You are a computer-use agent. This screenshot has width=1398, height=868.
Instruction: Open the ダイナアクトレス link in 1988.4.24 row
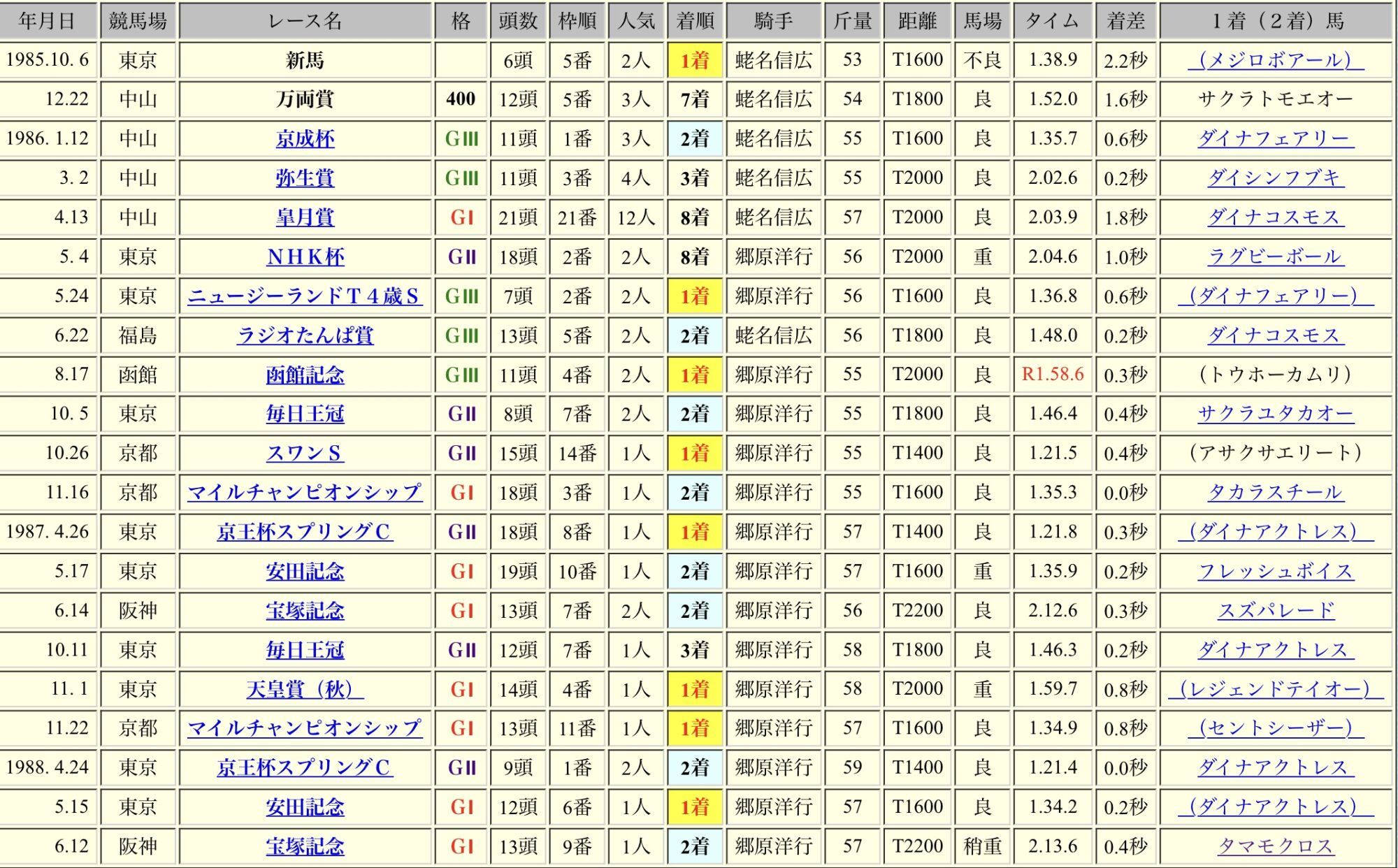pos(1276,767)
